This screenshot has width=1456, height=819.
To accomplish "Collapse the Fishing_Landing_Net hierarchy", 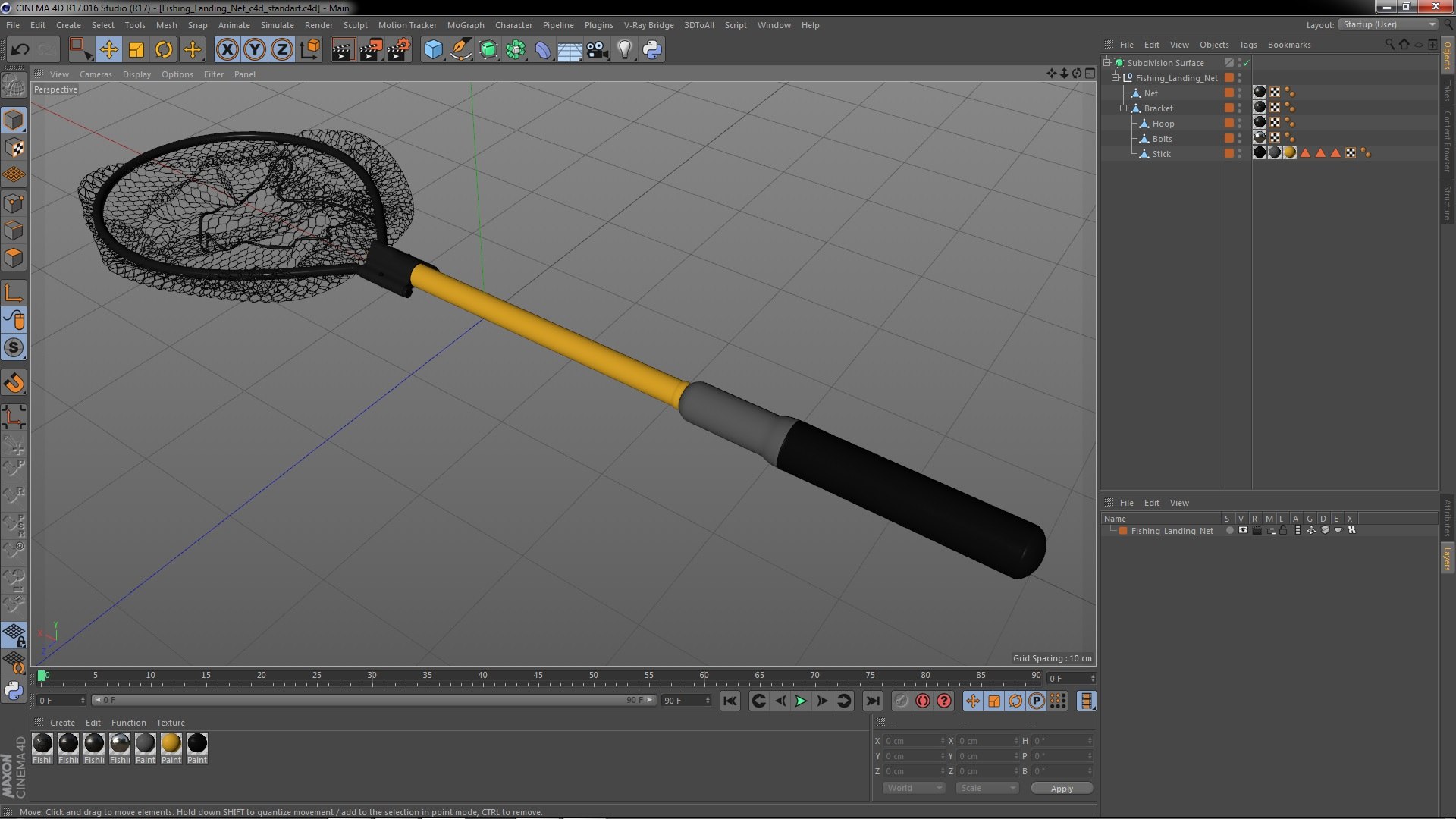I will 1116,78.
